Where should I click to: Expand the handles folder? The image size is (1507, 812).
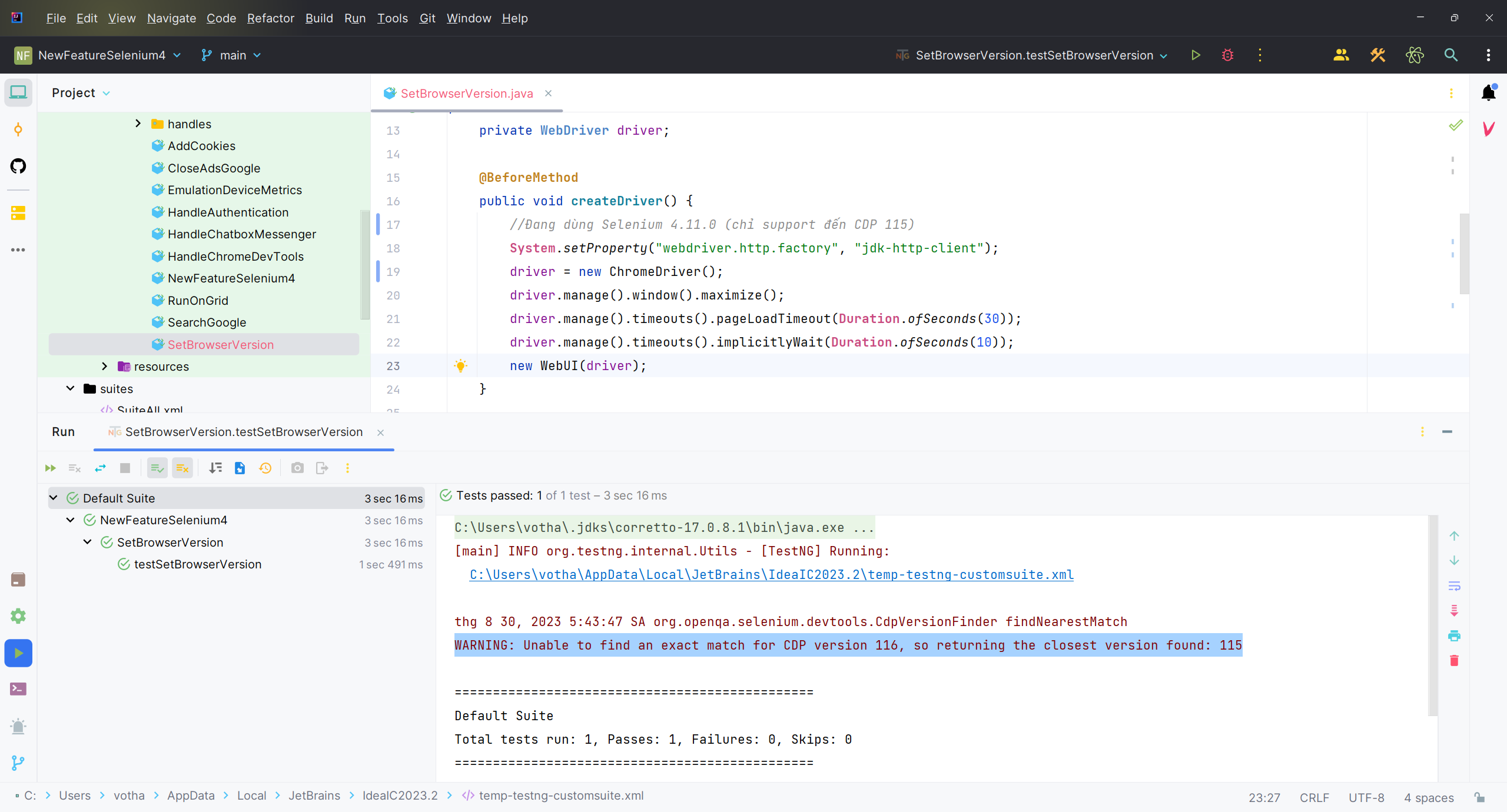pos(138,124)
